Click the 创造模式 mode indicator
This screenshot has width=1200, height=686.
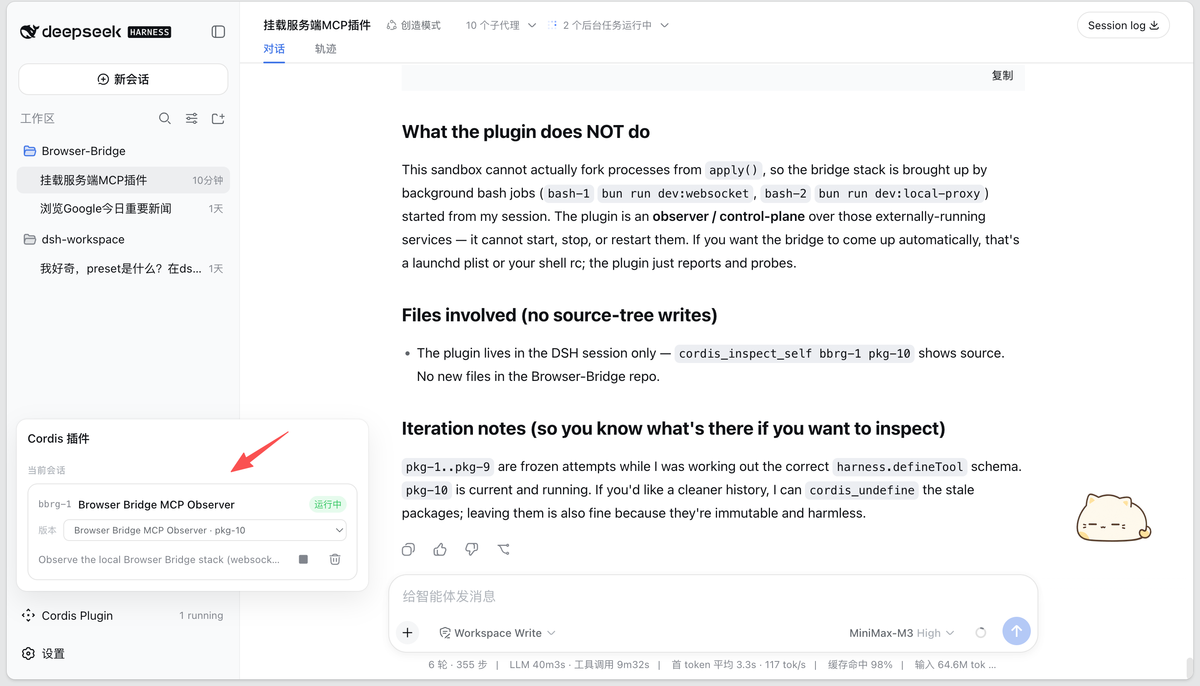coord(413,25)
